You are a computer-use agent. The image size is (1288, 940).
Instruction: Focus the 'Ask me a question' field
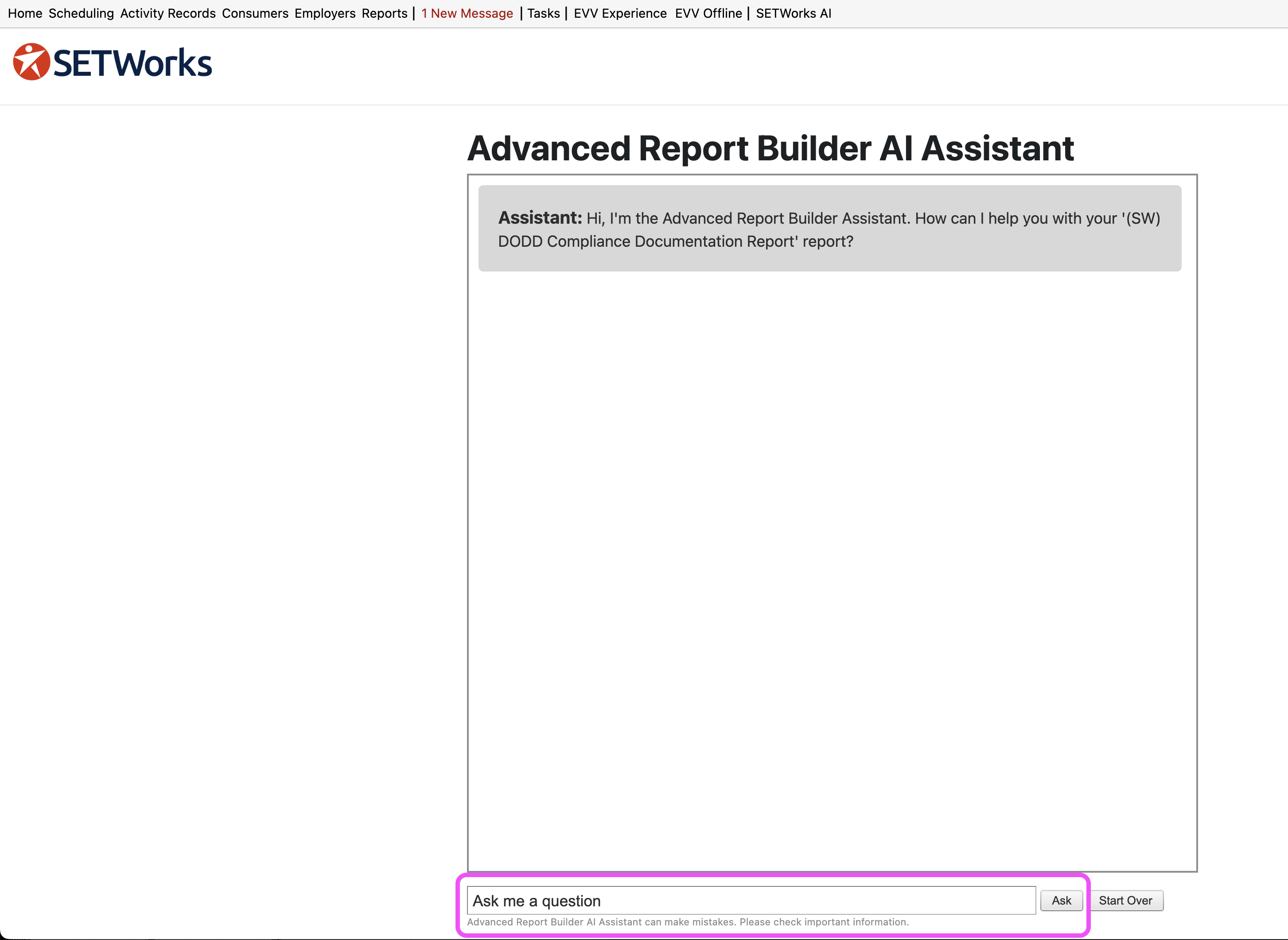click(750, 900)
